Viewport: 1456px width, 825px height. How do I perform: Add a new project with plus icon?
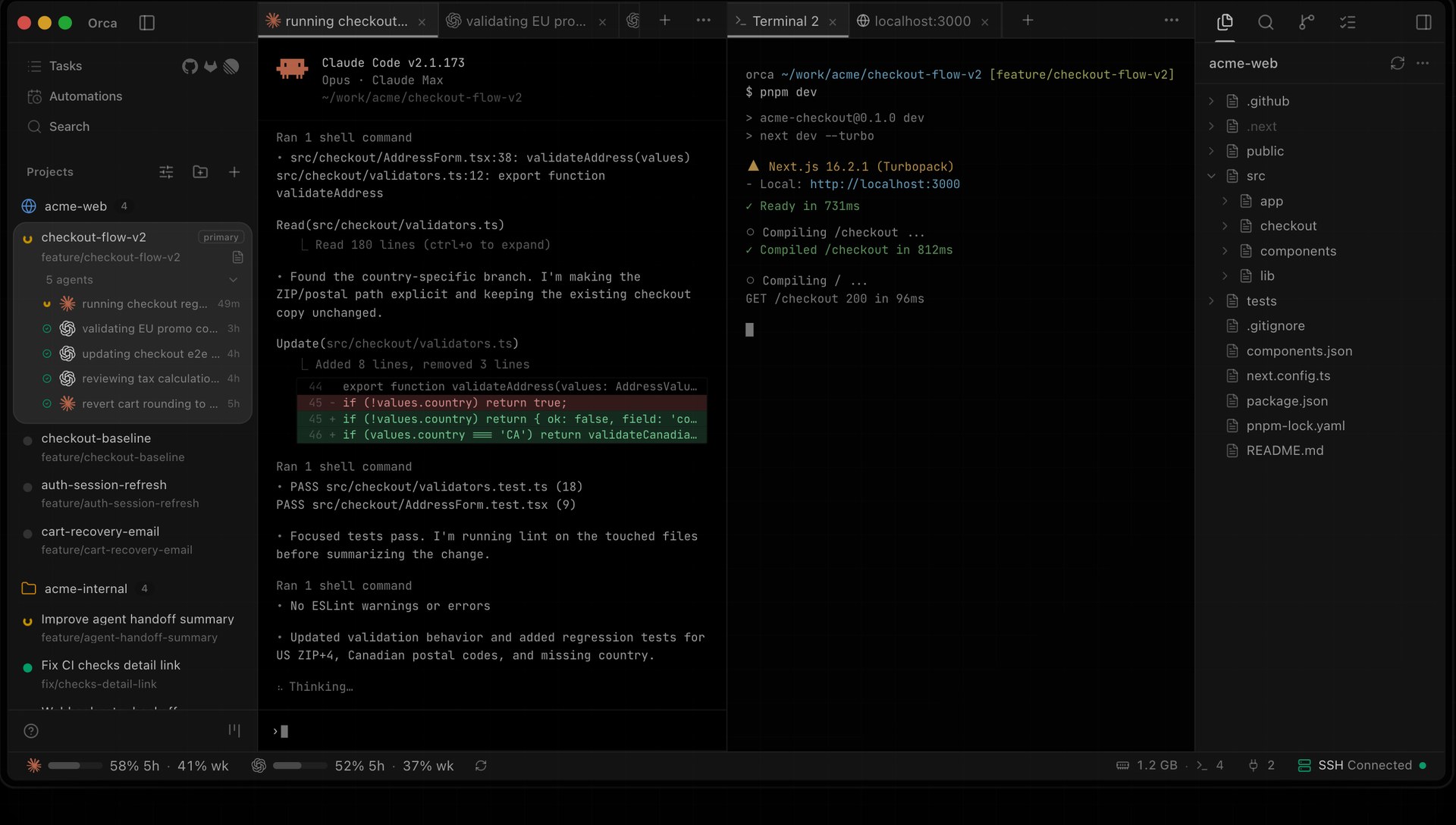point(234,172)
